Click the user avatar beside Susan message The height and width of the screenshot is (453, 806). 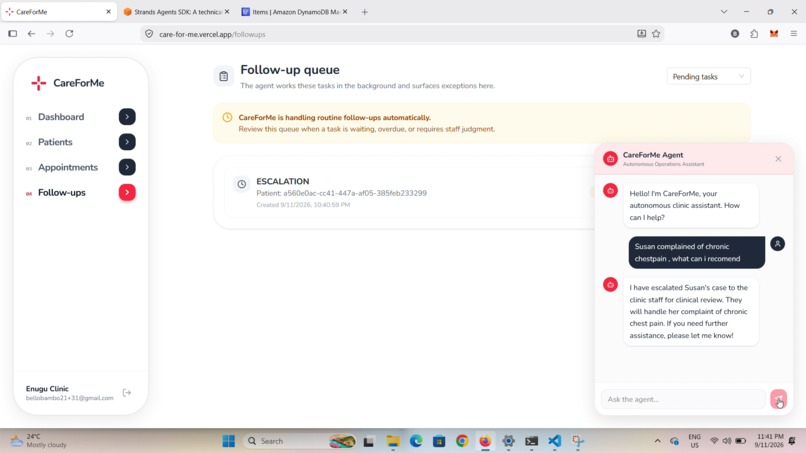tap(778, 244)
